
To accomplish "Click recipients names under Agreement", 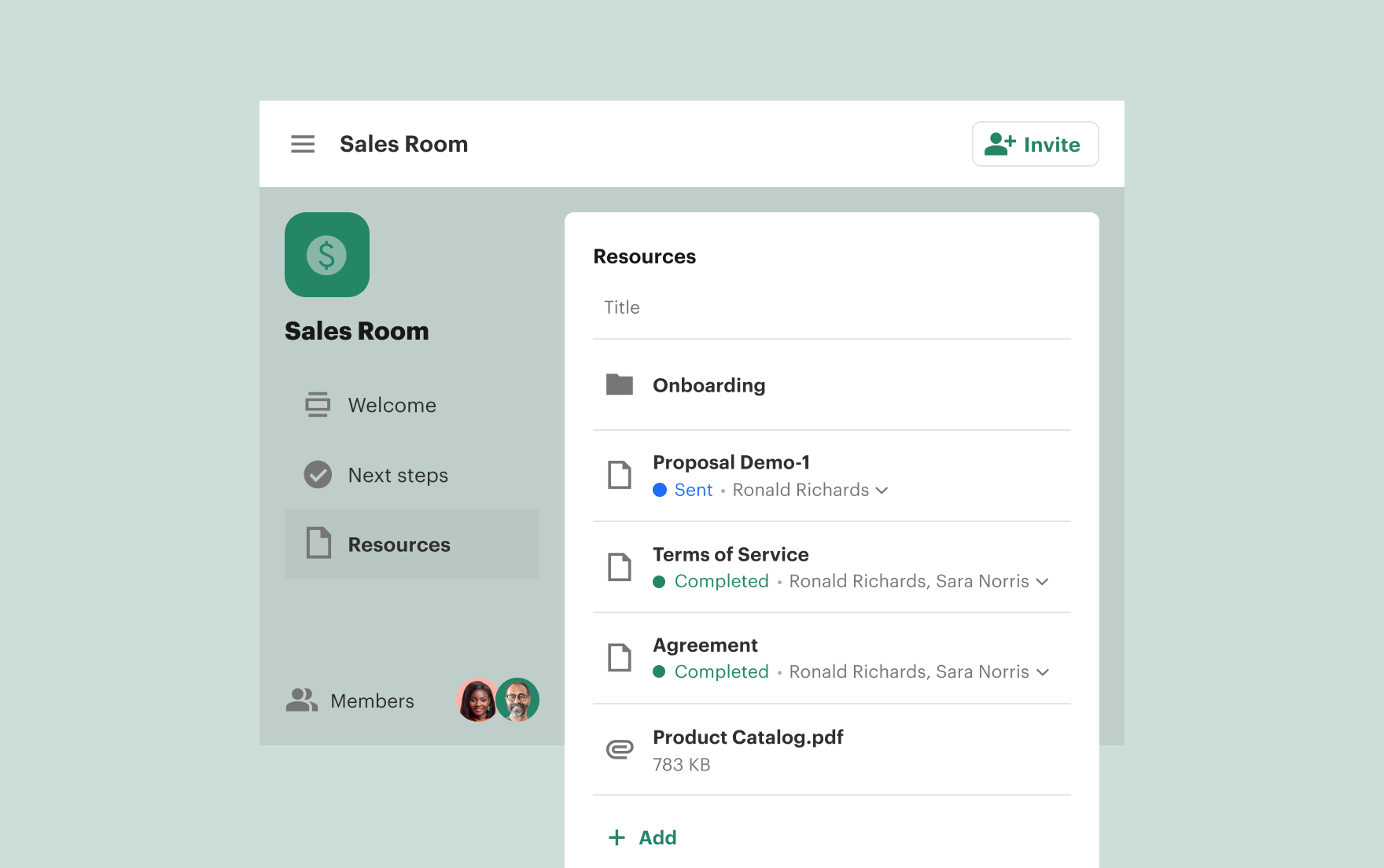I will [909, 671].
